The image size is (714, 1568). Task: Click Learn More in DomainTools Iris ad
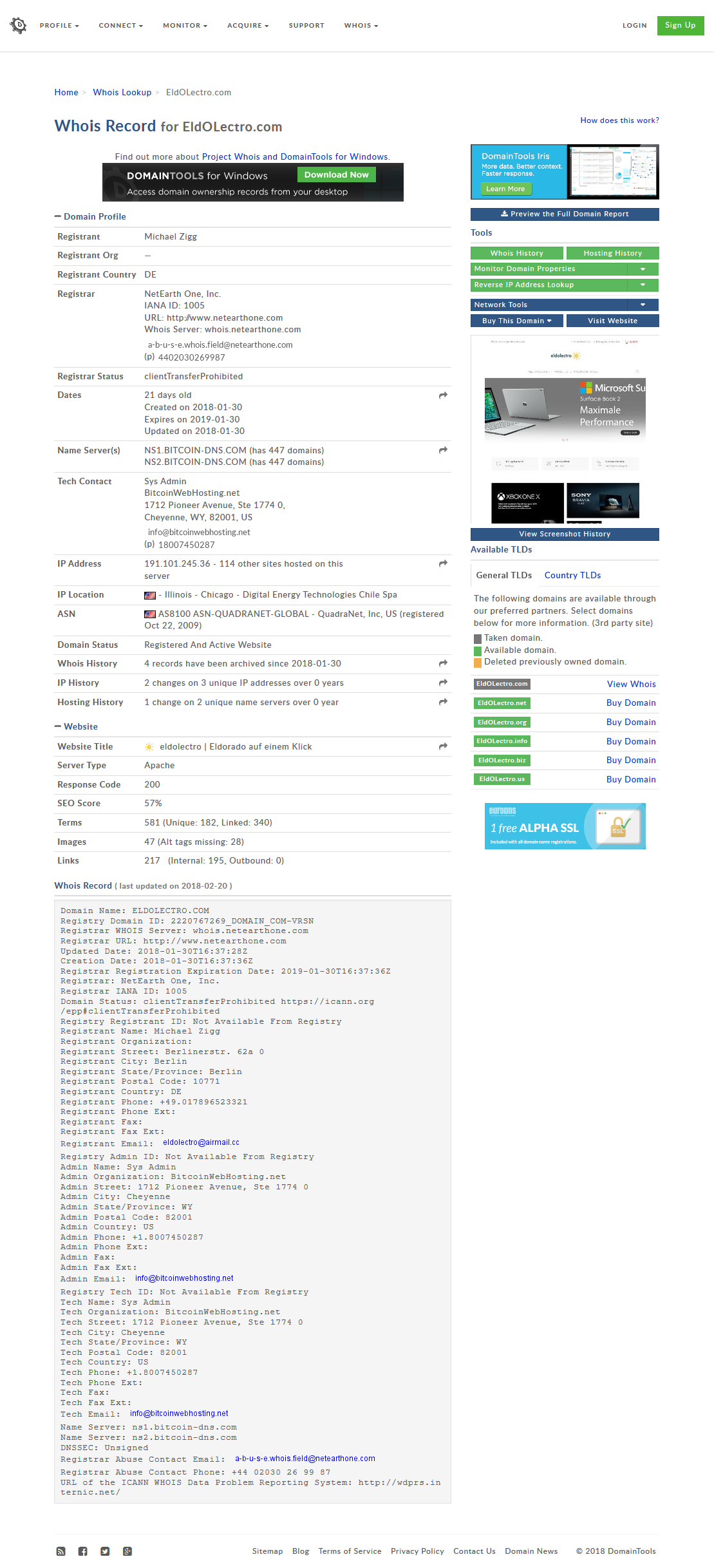point(506,189)
